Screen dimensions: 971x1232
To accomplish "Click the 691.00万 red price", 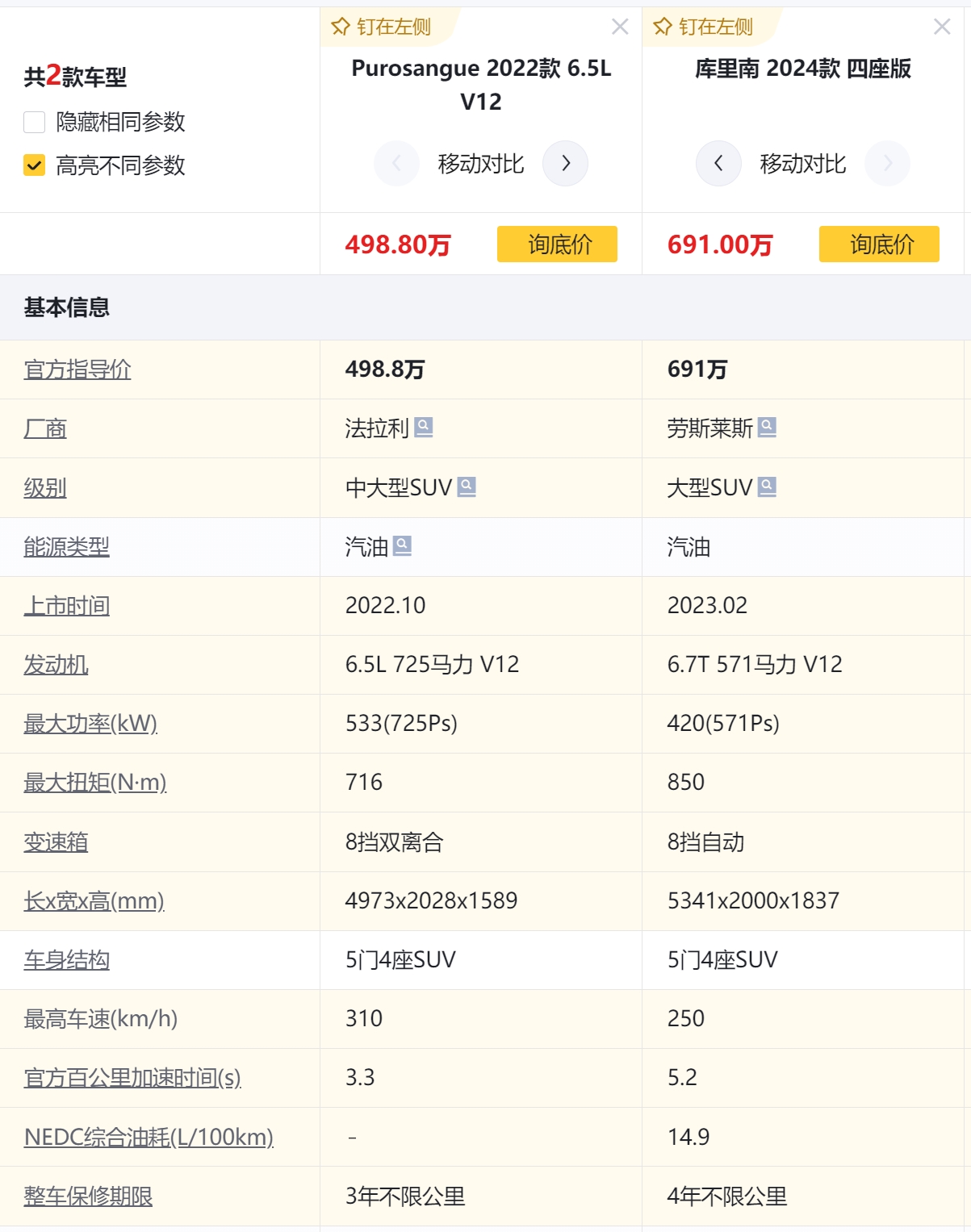I will (720, 244).
